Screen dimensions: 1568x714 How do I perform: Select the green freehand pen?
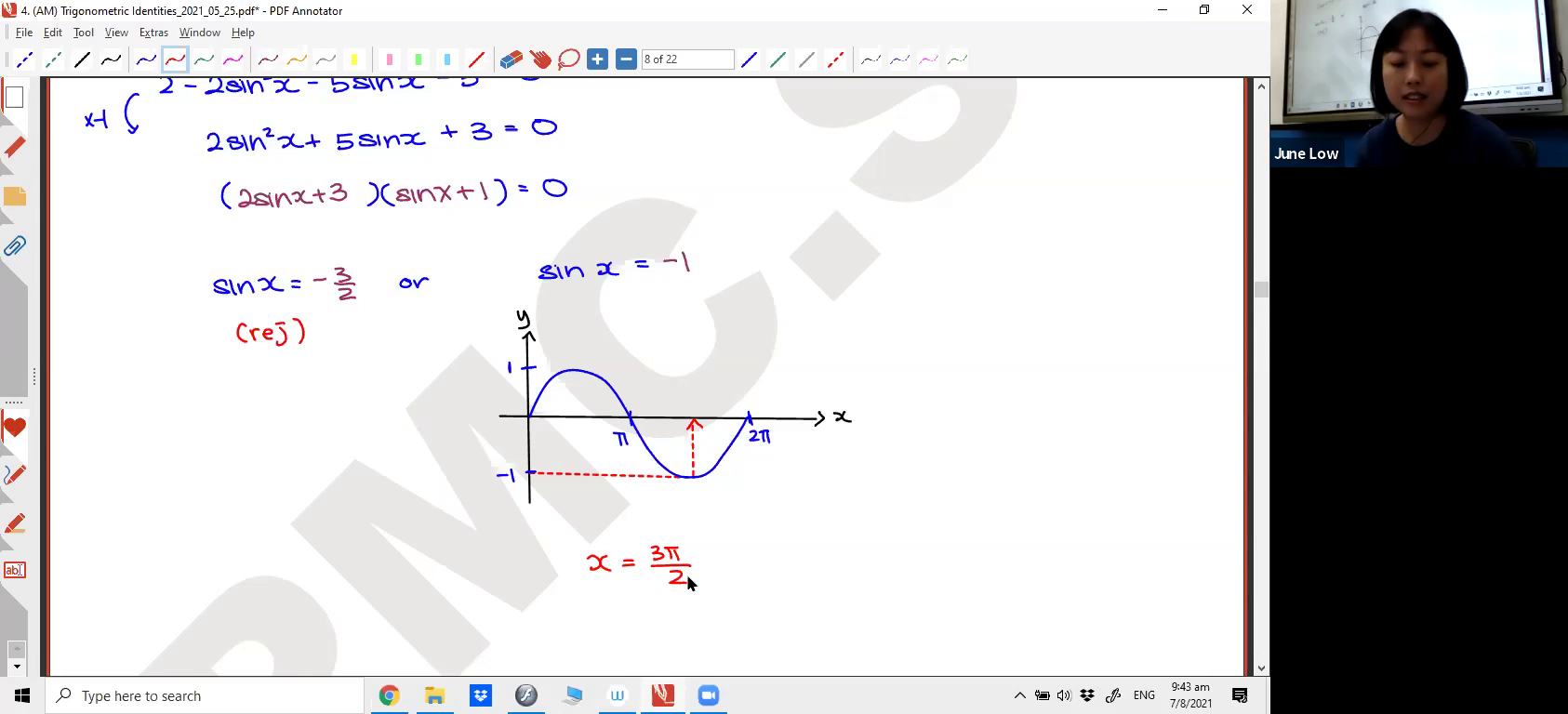[204, 59]
